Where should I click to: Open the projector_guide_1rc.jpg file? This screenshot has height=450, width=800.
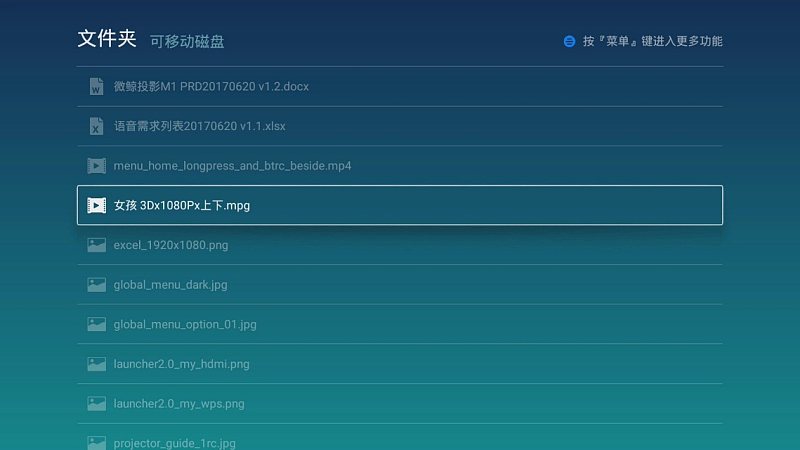(x=175, y=442)
